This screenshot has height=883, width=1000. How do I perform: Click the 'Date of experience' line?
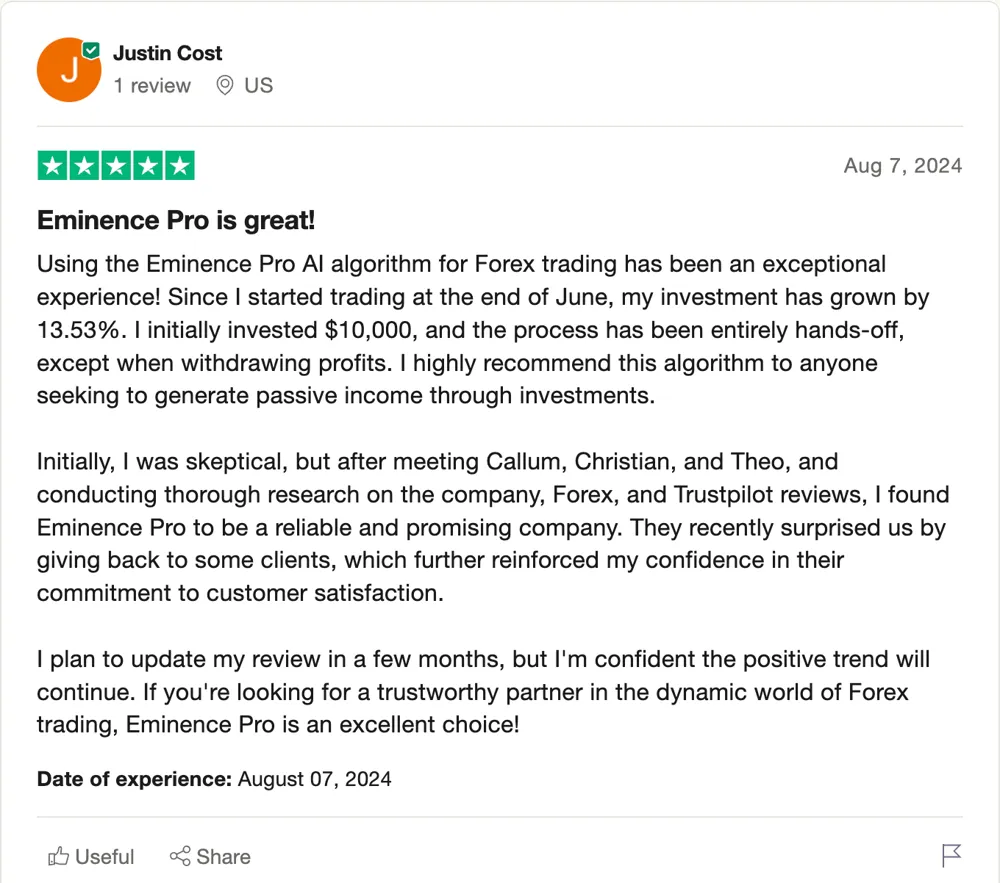(x=214, y=779)
